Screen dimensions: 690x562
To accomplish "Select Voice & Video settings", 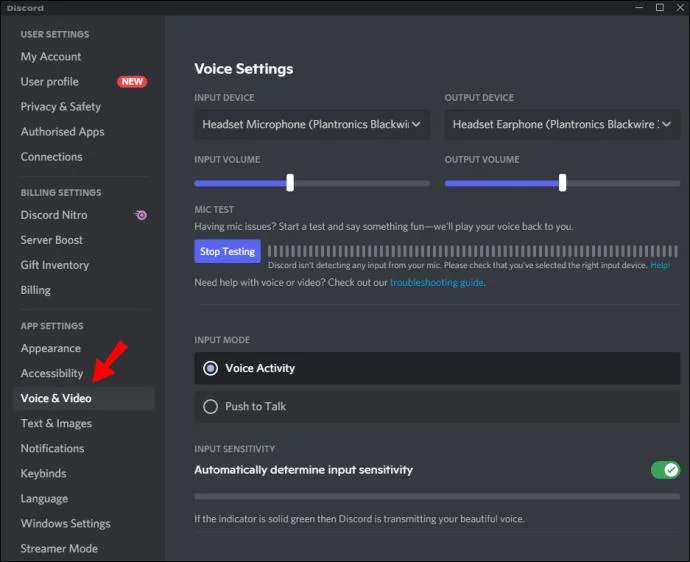I will (x=84, y=399).
